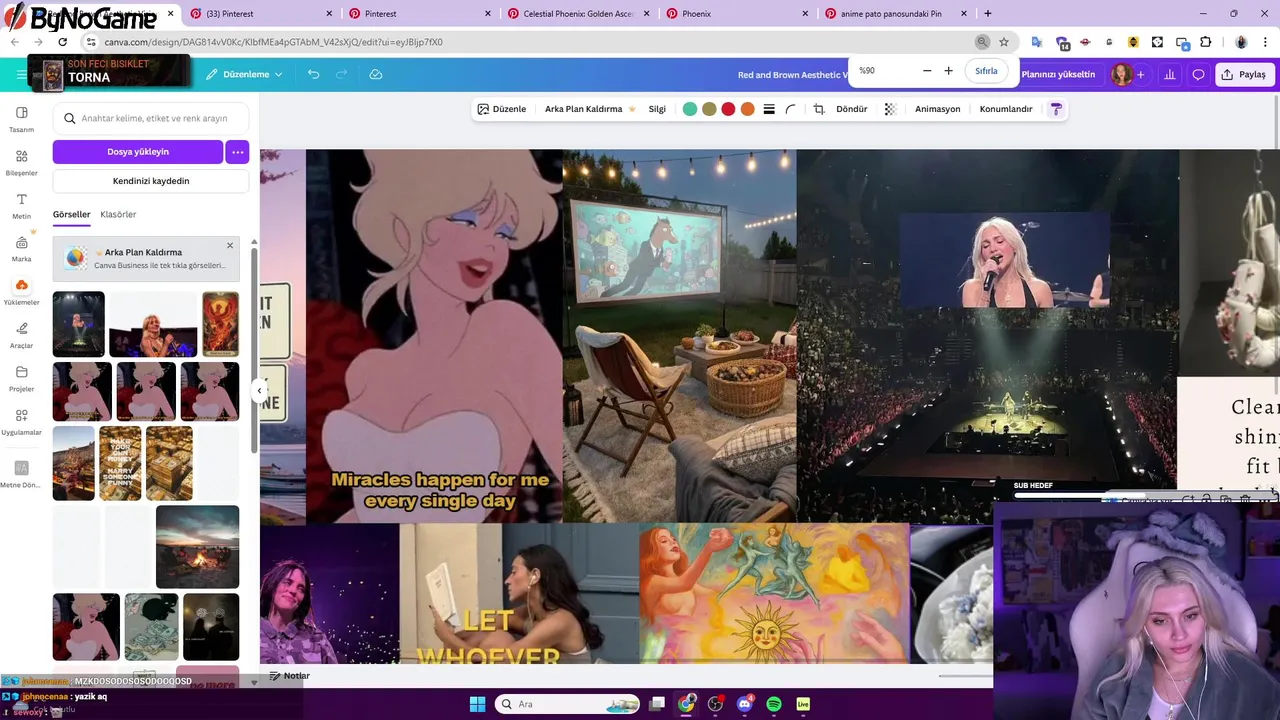Click the Planınızı yükseltin button
This screenshot has height=720, width=1280.
tap(1058, 74)
